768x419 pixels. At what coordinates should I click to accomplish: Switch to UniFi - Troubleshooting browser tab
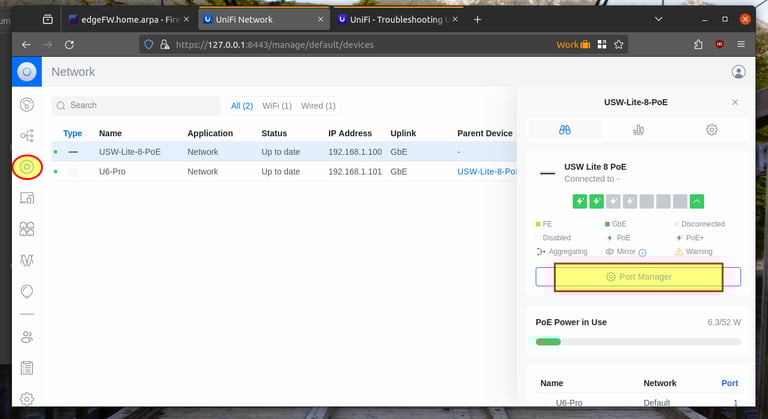(396, 20)
